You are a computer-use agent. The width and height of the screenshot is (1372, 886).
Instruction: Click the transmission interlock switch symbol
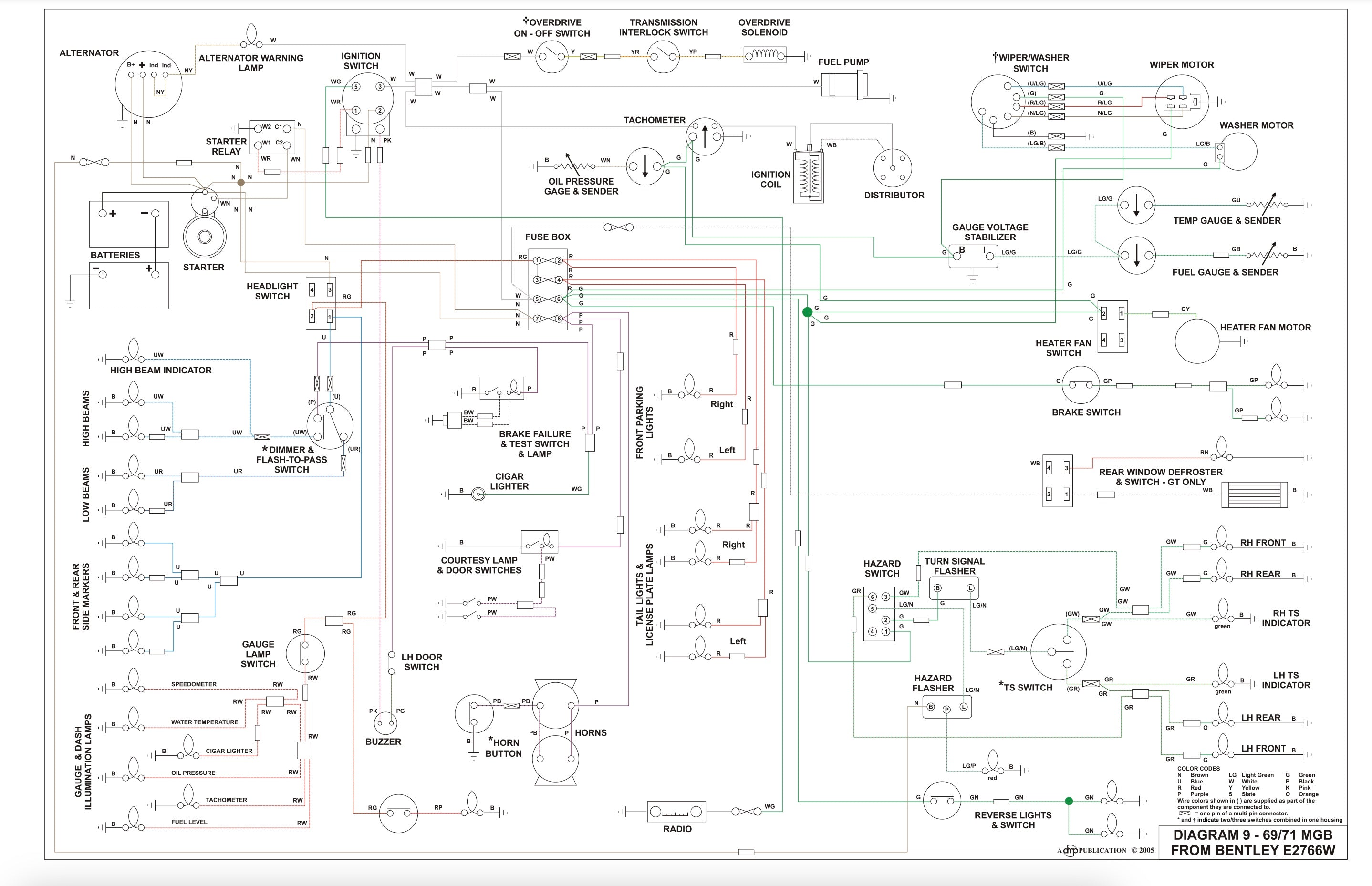663,56
